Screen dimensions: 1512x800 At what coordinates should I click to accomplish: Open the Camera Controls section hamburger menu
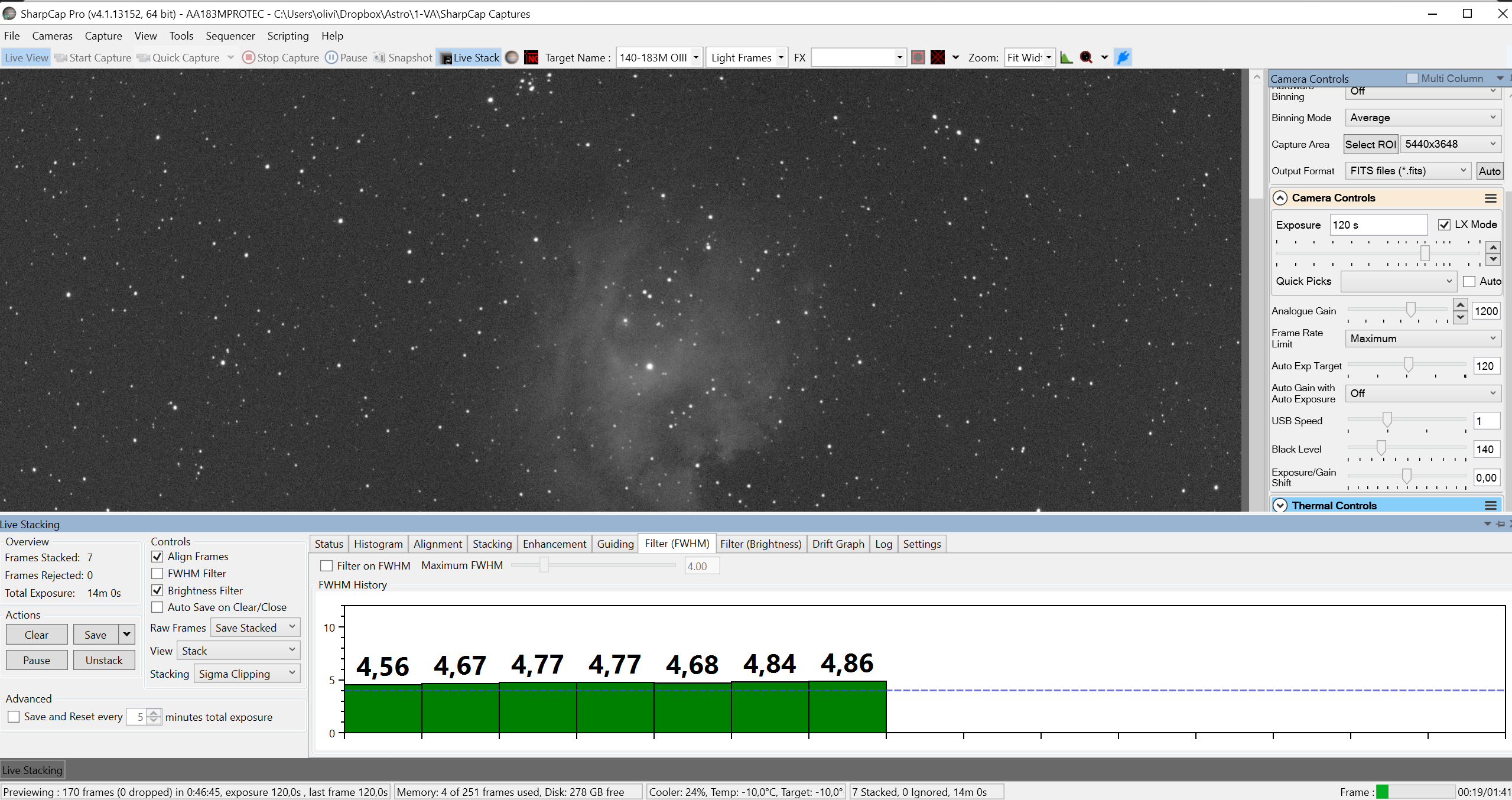click(x=1491, y=198)
